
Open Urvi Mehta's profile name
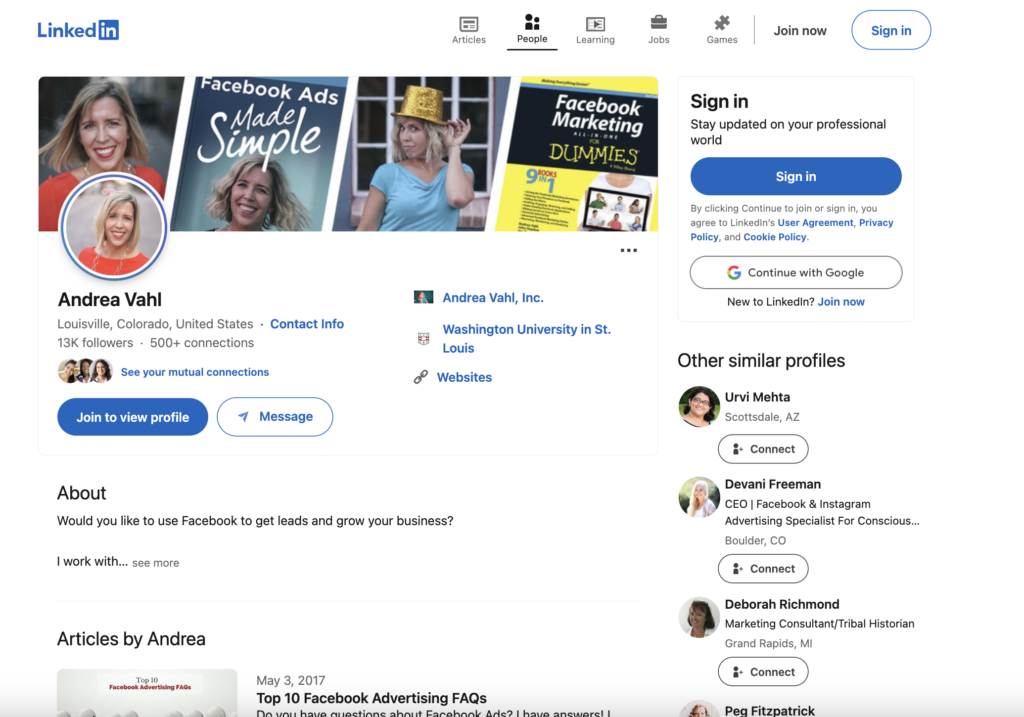(x=757, y=397)
